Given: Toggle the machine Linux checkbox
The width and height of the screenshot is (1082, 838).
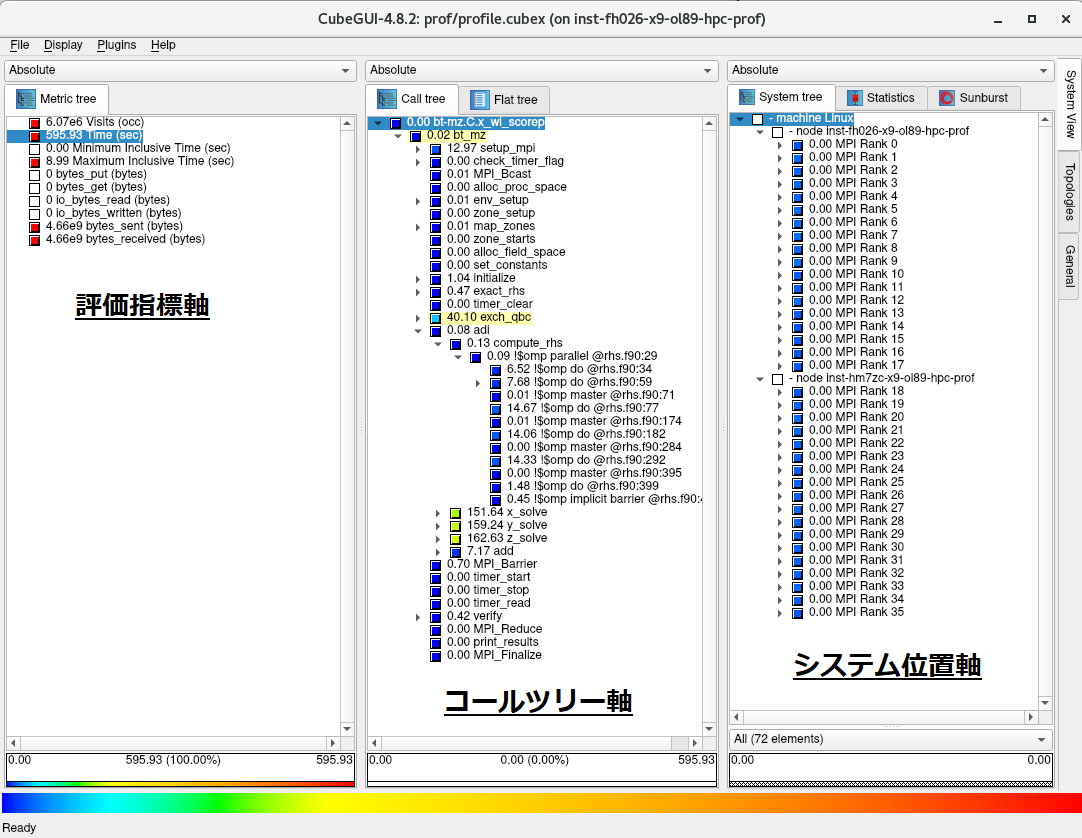Looking at the screenshot, I should coord(757,119).
